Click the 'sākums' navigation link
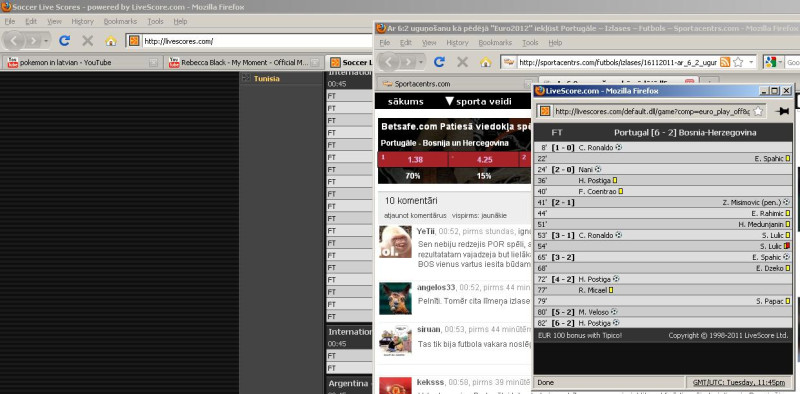The height and width of the screenshot is (394, 800). [406, 101]
